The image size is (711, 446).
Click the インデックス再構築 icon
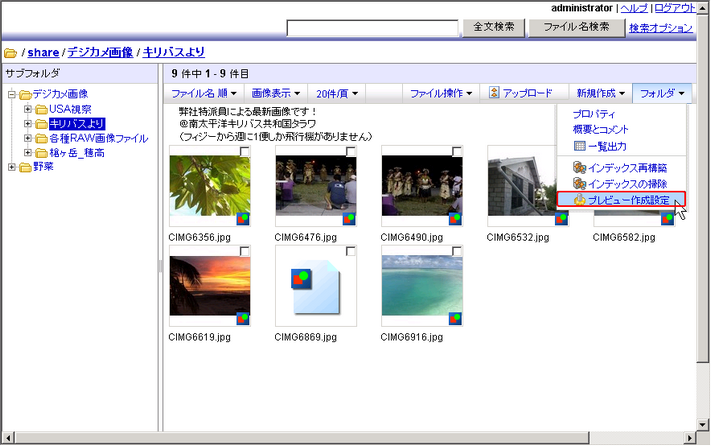[580, 168]
